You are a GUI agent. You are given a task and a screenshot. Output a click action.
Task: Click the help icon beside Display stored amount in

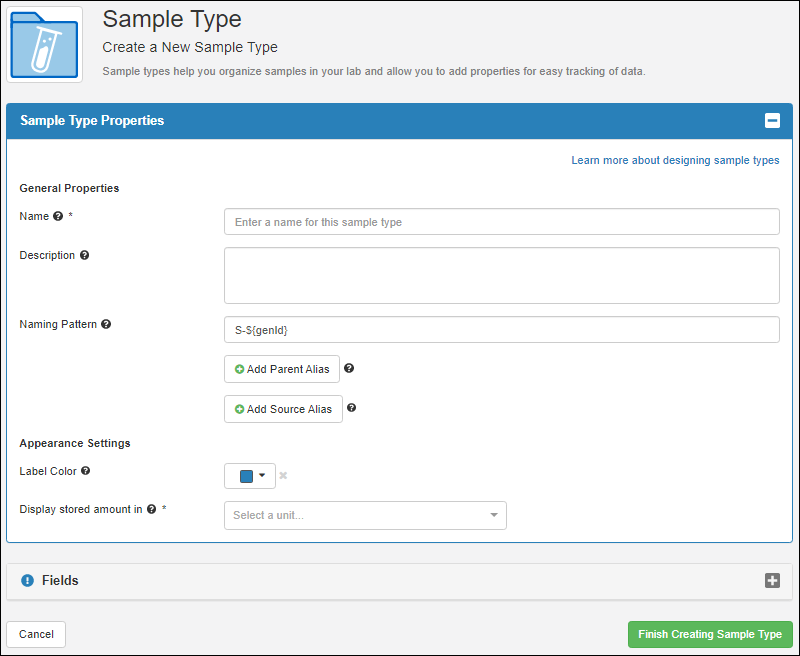(x=152, y=509)
